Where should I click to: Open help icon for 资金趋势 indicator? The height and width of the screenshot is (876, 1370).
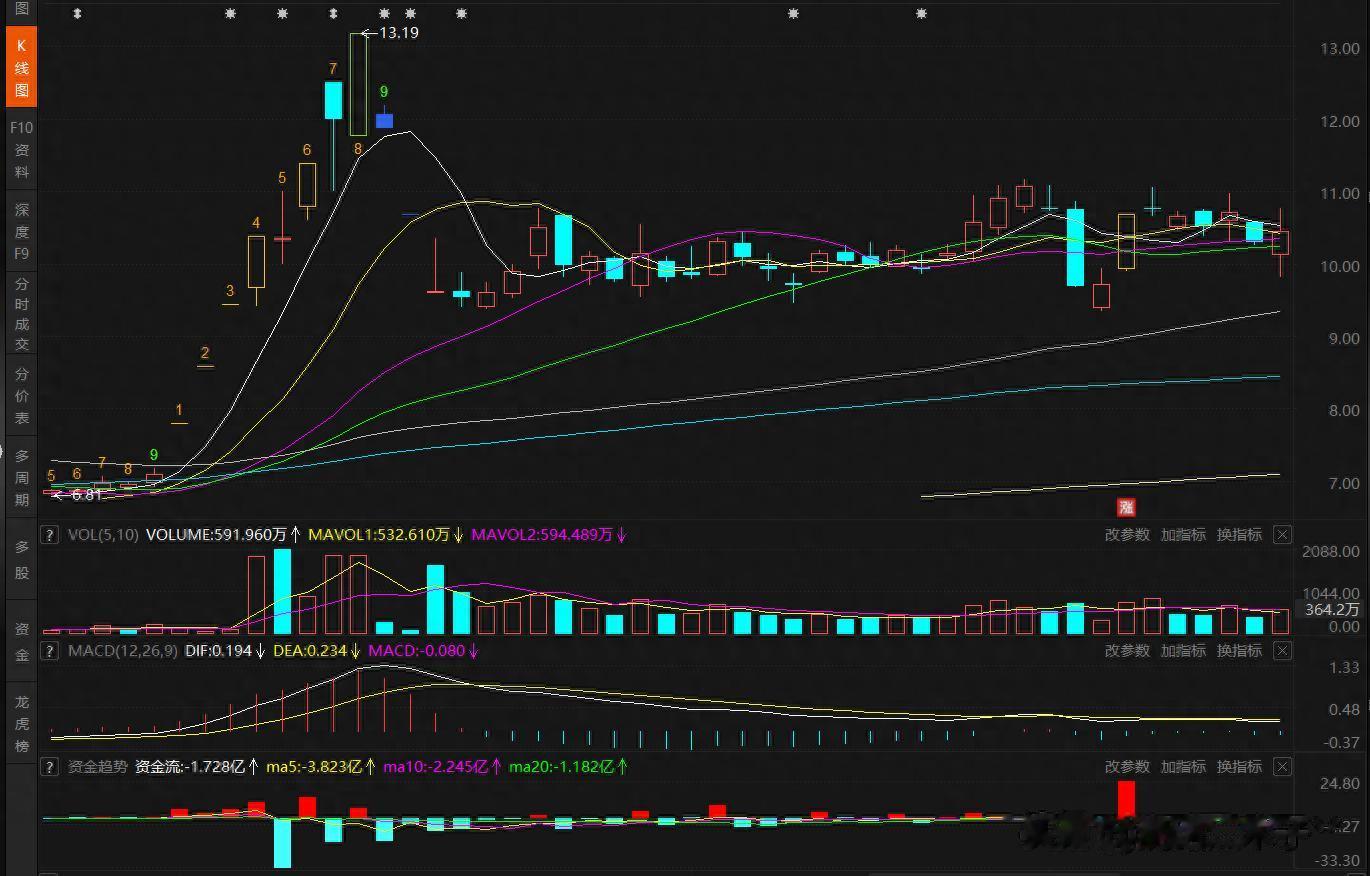tap(47, 767)
